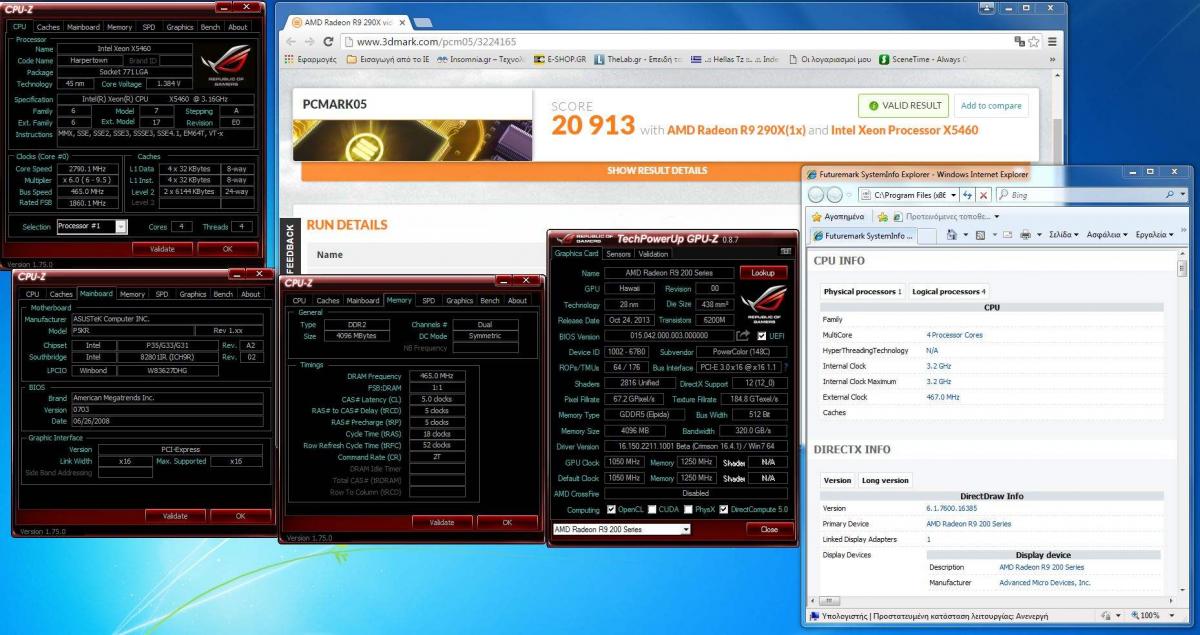Open Bing search provider dropdown arrow

(1183, 195)
